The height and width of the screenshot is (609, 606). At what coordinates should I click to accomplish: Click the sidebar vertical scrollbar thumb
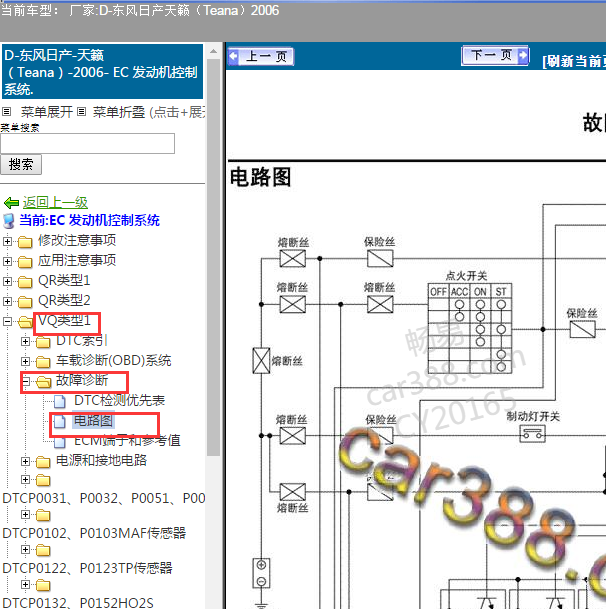(x=213, y=257)
